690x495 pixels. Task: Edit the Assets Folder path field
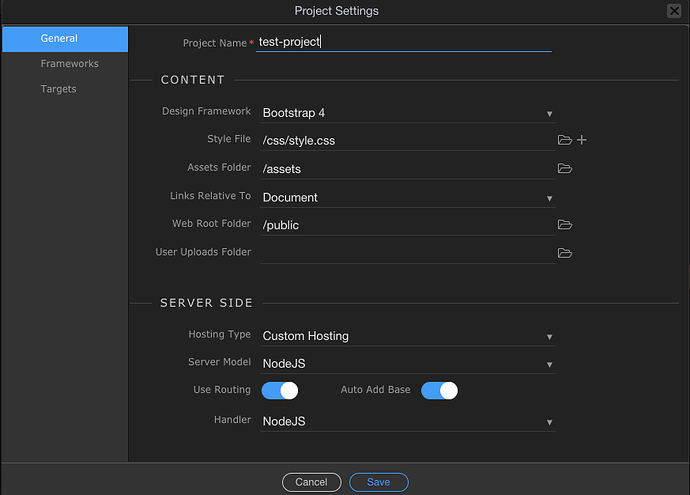407,169
